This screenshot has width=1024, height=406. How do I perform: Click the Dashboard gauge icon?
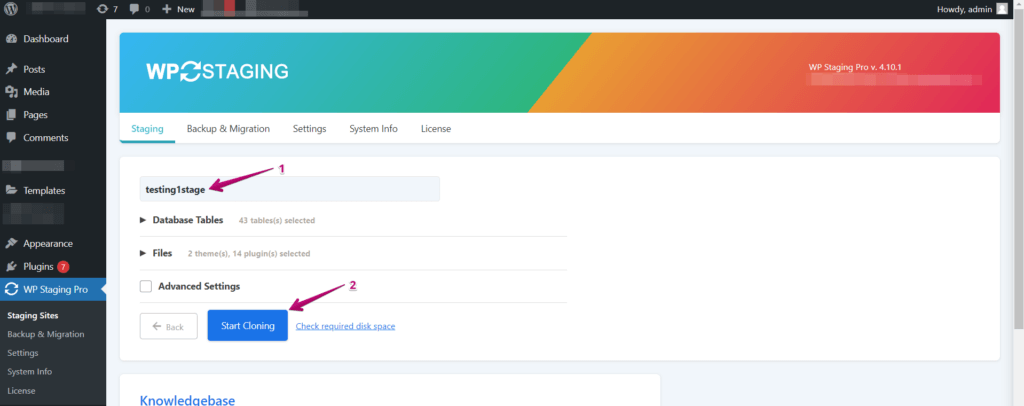pyautogui.click(x=11, y=39)
